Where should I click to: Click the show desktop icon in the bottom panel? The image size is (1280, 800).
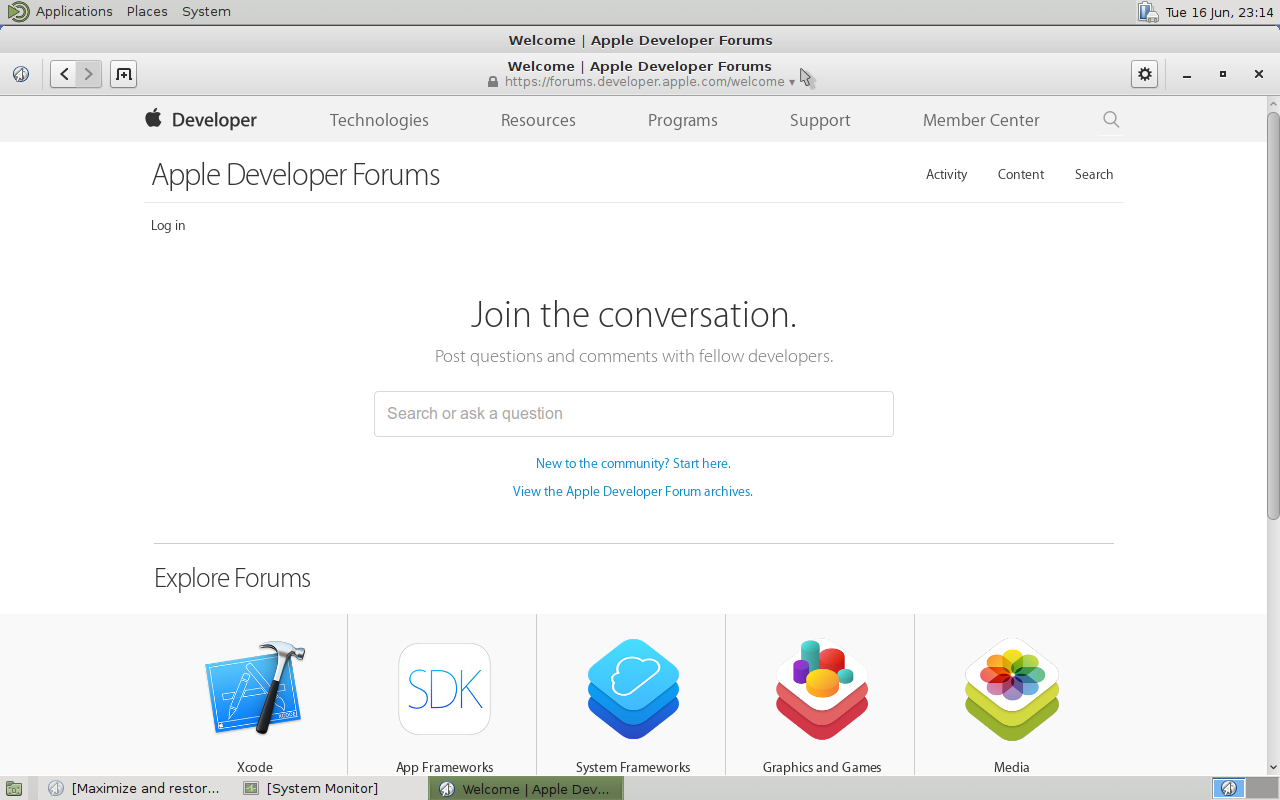(x=14, y=789)
